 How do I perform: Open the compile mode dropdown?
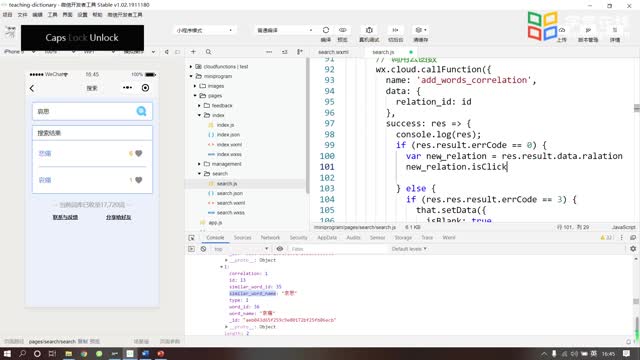tap(285, 30)
